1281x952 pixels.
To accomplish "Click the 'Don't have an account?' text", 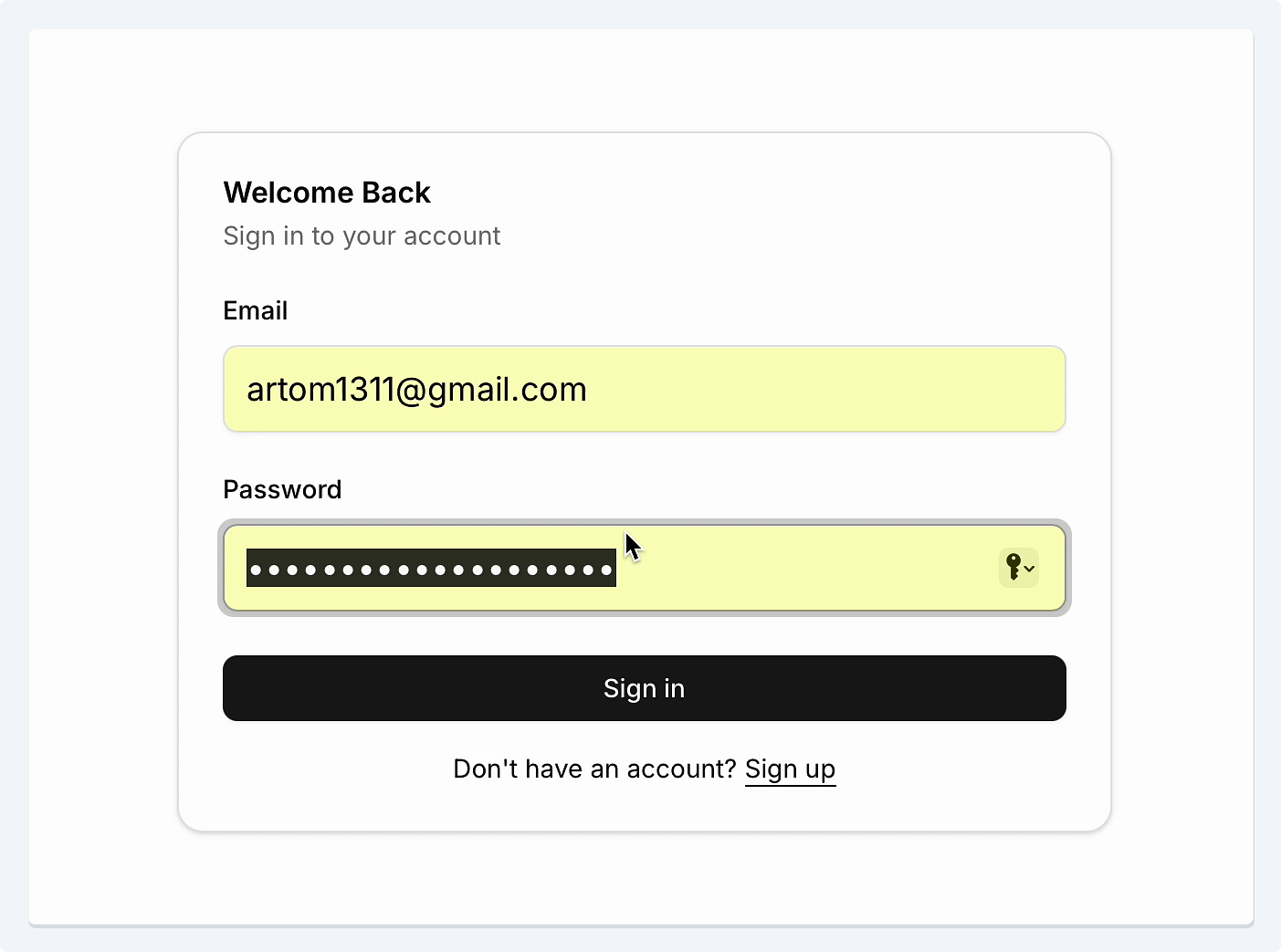I will tap(594, 769).
